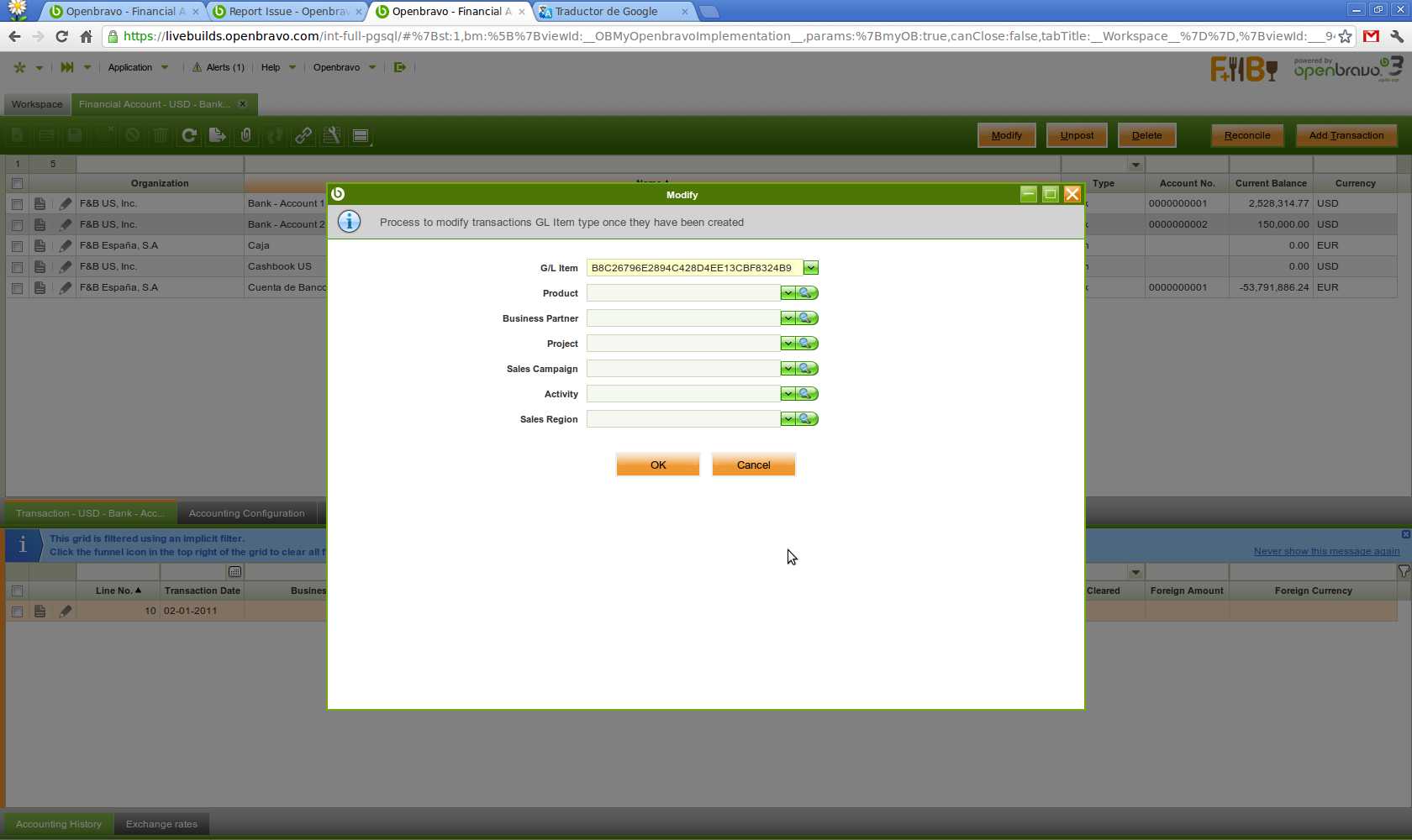The image size is (1412, 840).
Task: Open the Help menu
Action: pos(278,67)
